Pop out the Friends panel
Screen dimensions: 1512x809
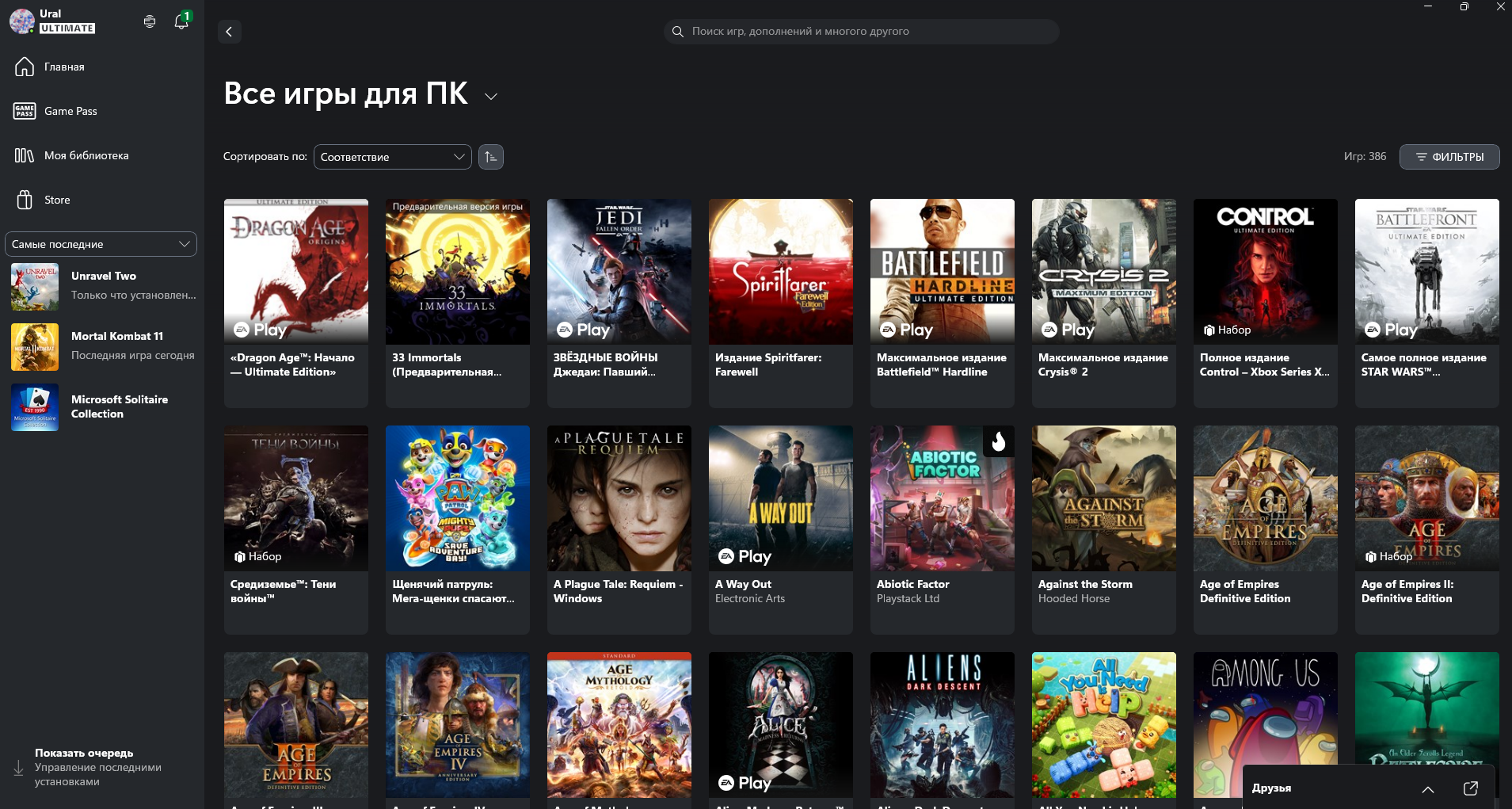coord(1471,788)
